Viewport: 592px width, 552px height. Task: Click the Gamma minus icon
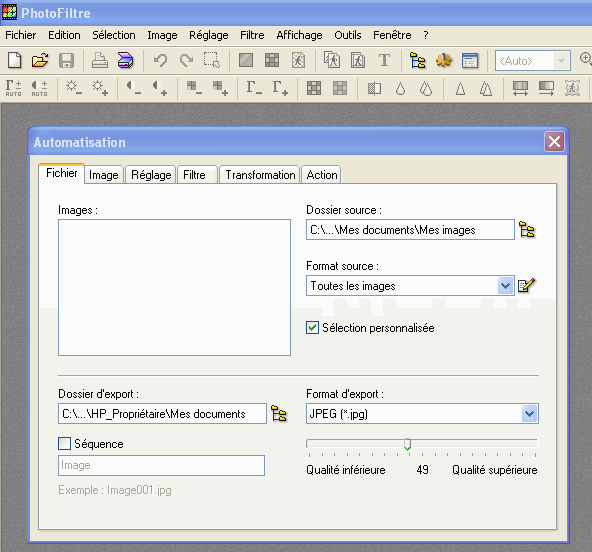254,88
